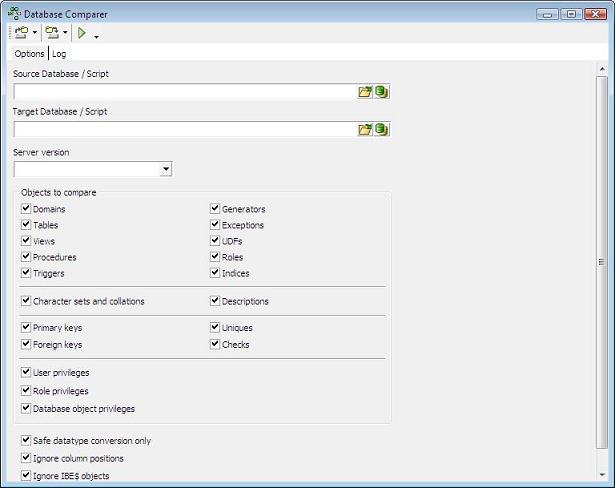Expand the Run button dropdown arrow

coord(96,35)
